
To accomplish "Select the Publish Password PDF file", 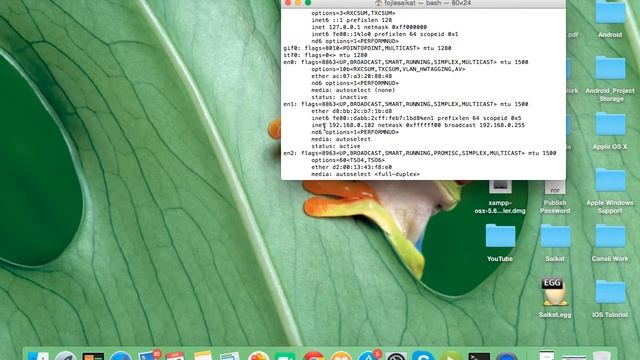I will (555, 187).
